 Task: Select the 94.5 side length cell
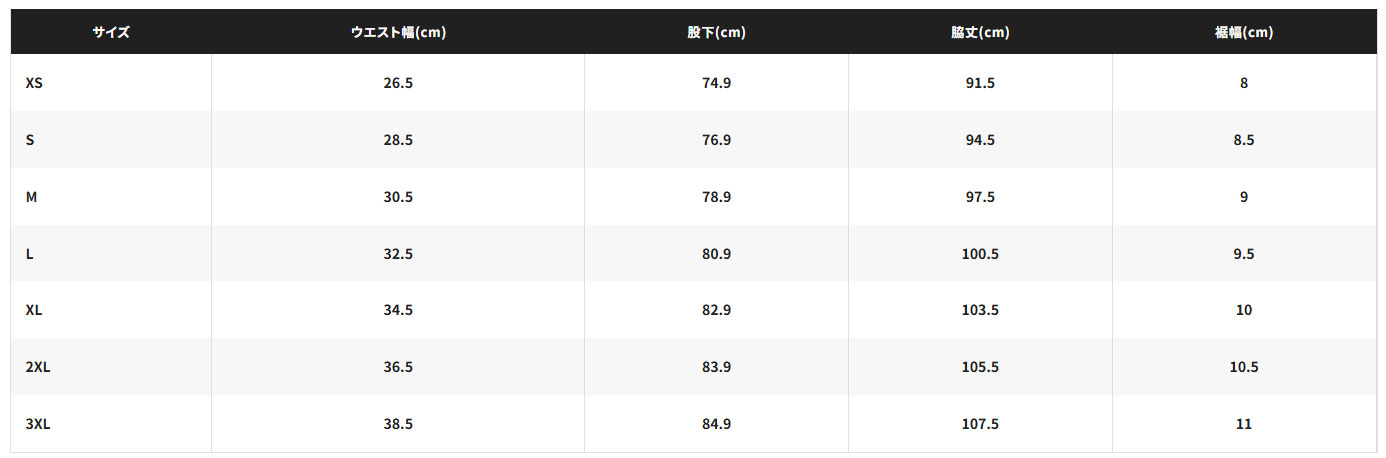(x=980, y=140)
